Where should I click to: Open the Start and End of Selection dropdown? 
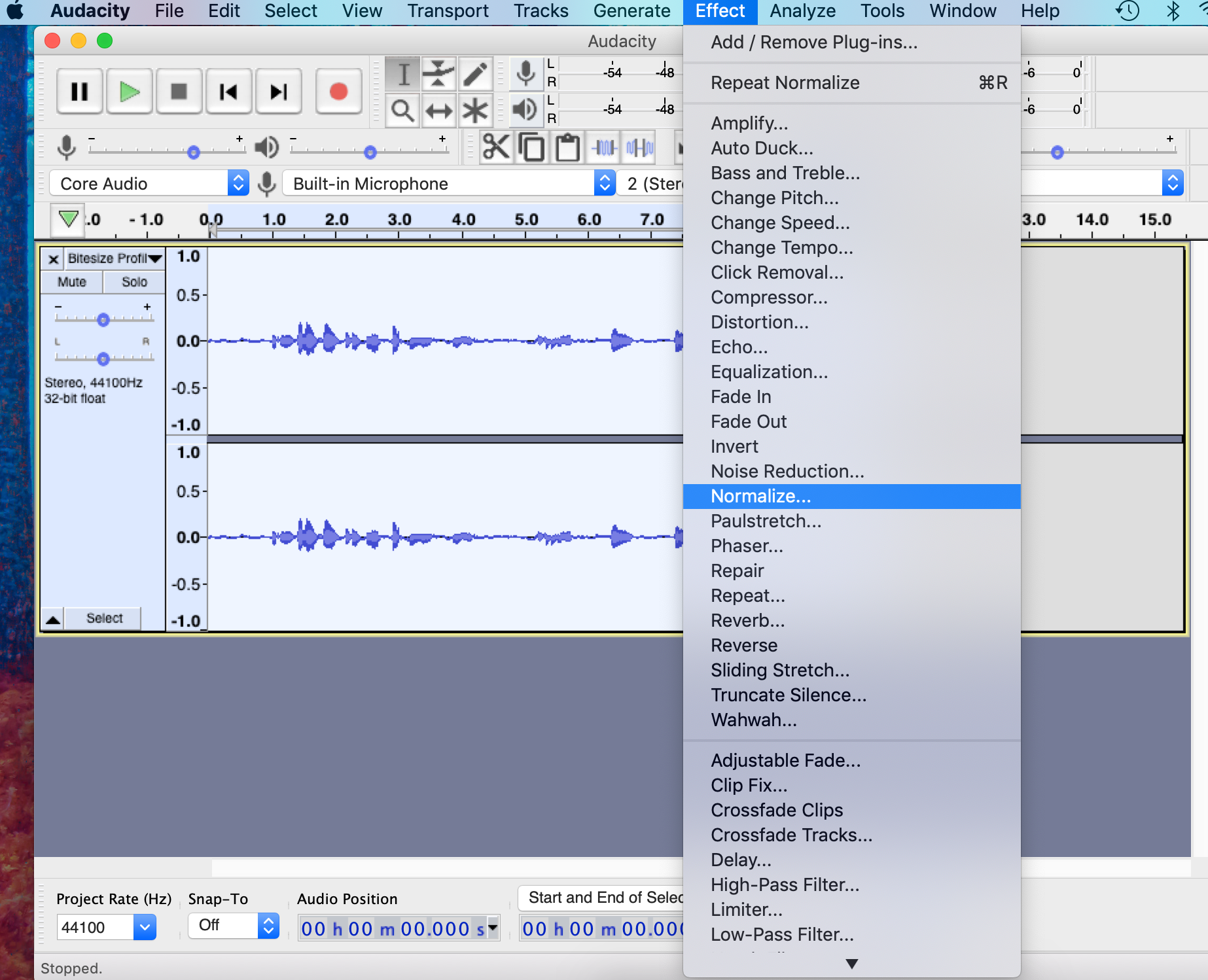click(601, 898)
